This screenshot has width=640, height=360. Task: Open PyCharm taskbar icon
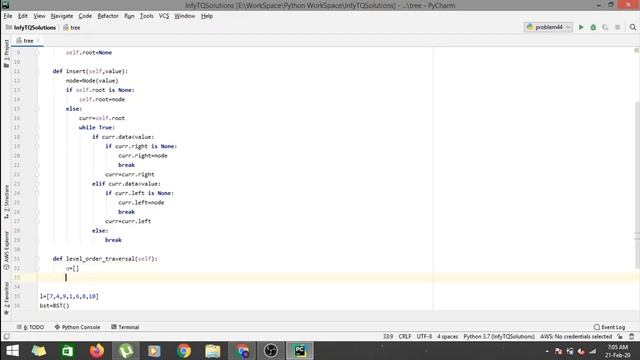coord(300,351)
